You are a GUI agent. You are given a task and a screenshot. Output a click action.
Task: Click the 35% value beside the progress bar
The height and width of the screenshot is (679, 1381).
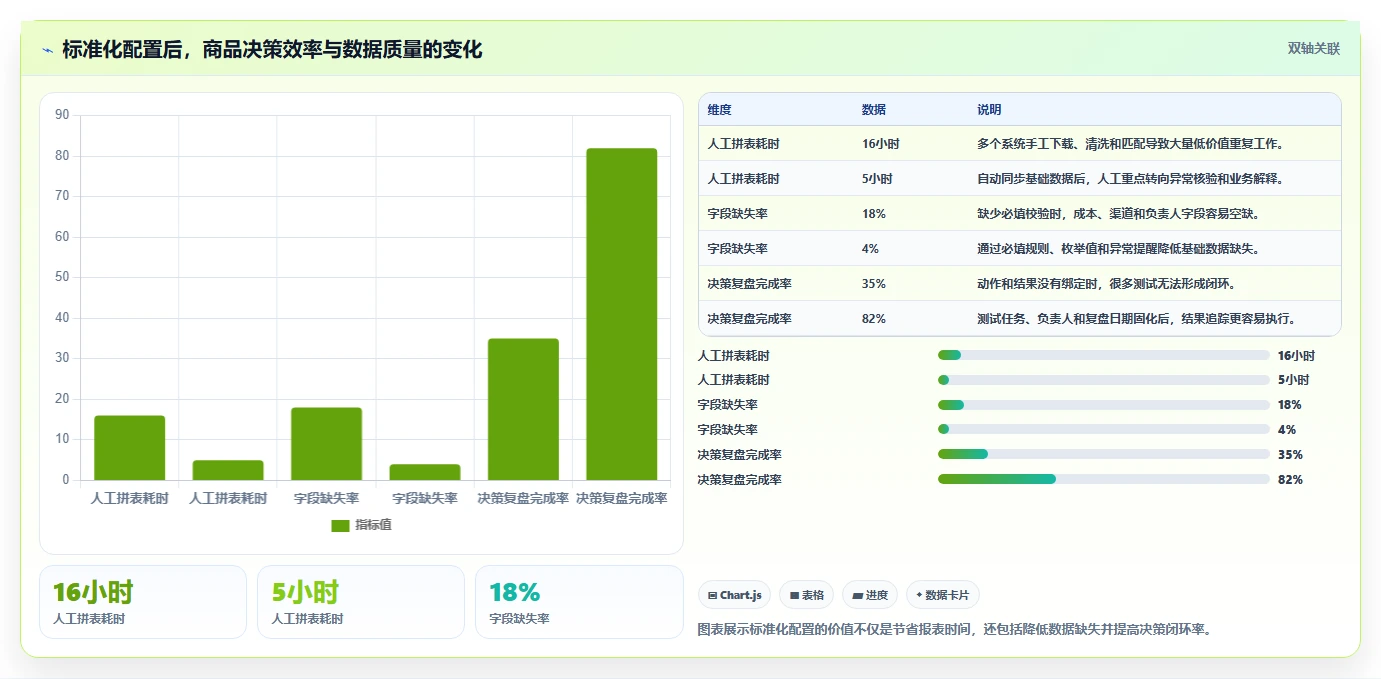click(x=1290, y=455)
